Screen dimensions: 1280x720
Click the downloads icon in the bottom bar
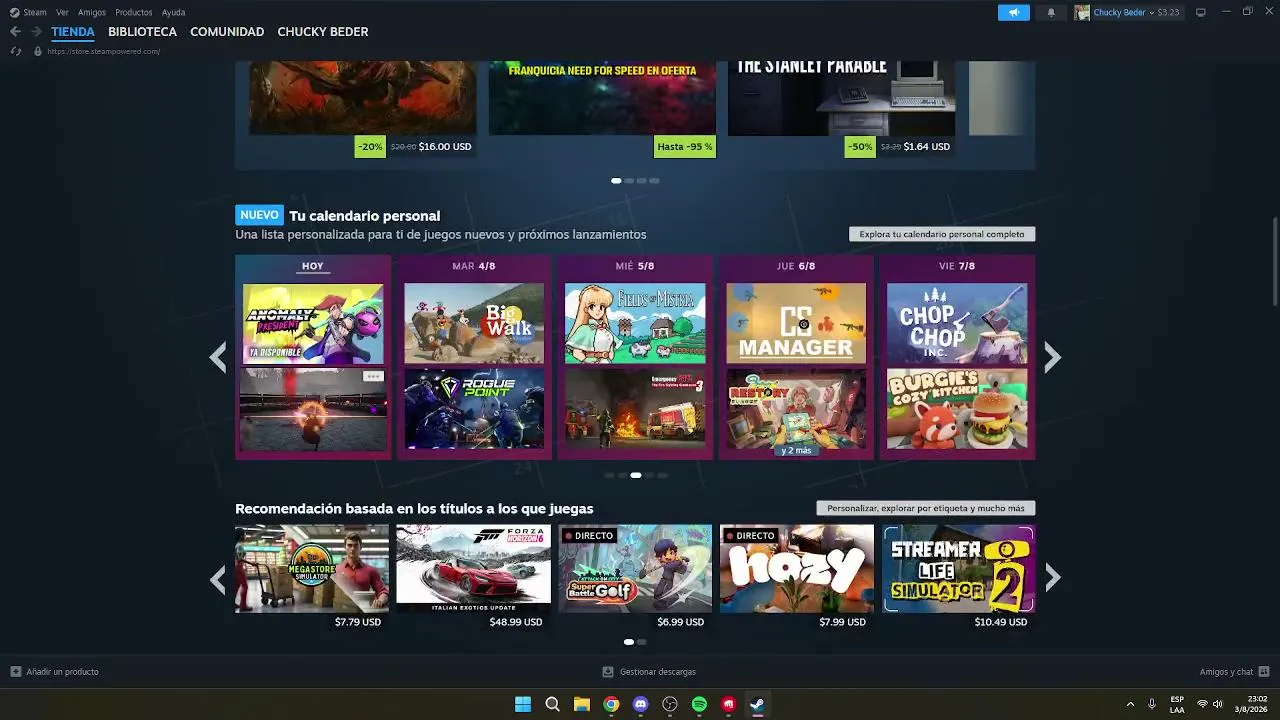pos(608,672)
